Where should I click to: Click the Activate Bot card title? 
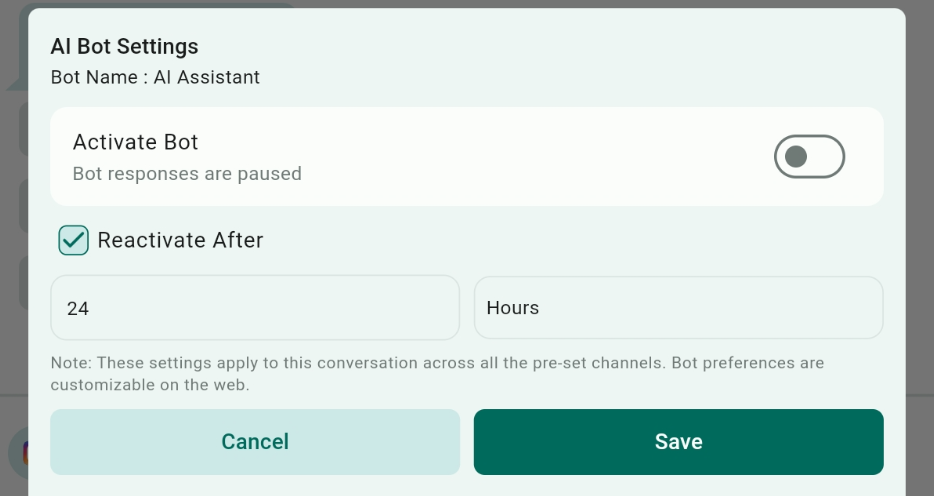coord(135,142)
